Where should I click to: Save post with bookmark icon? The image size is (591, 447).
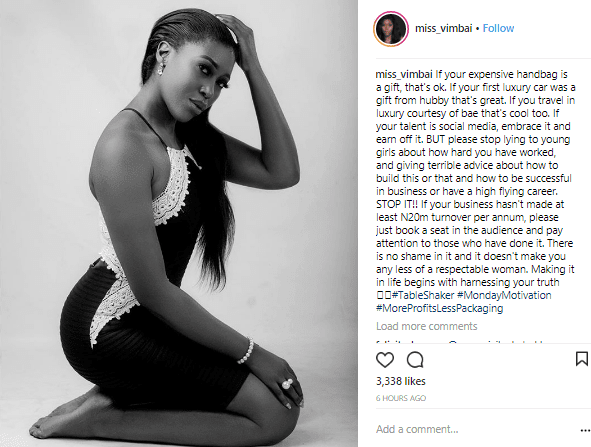tap(582, 359)
